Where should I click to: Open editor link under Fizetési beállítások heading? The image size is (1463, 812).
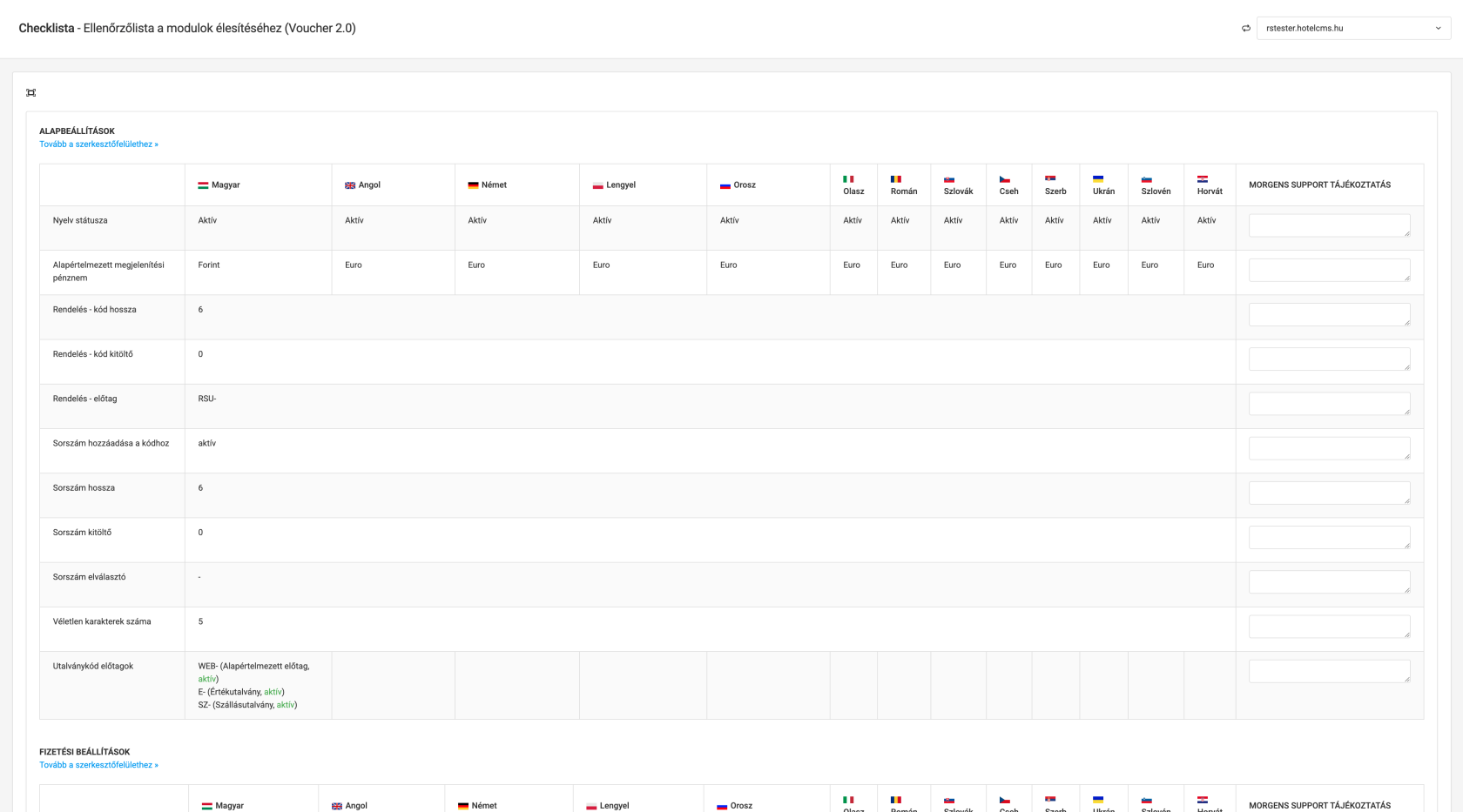98,765
